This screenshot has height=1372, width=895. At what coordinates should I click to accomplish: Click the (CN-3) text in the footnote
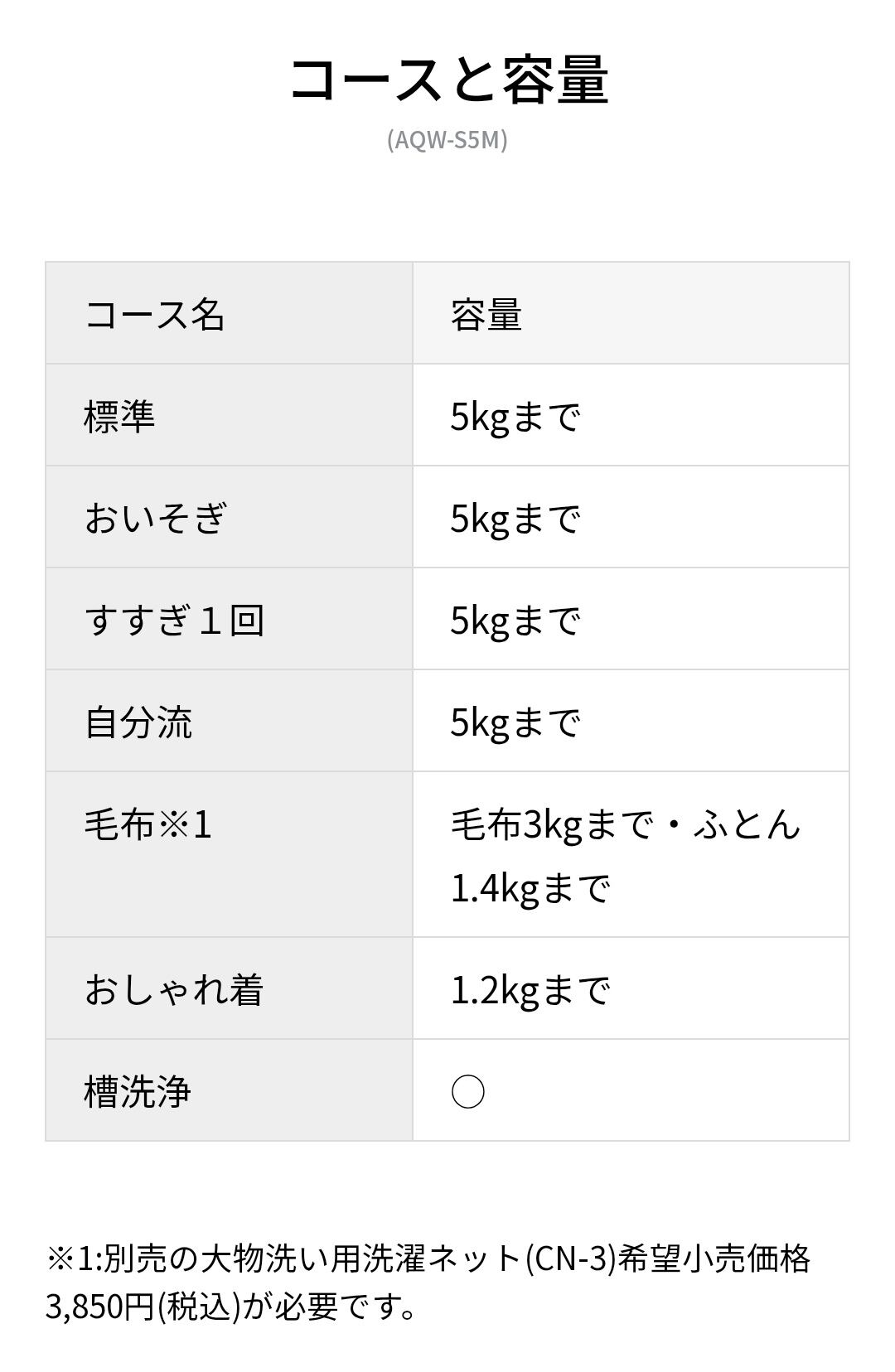[x=571, y=1258]
